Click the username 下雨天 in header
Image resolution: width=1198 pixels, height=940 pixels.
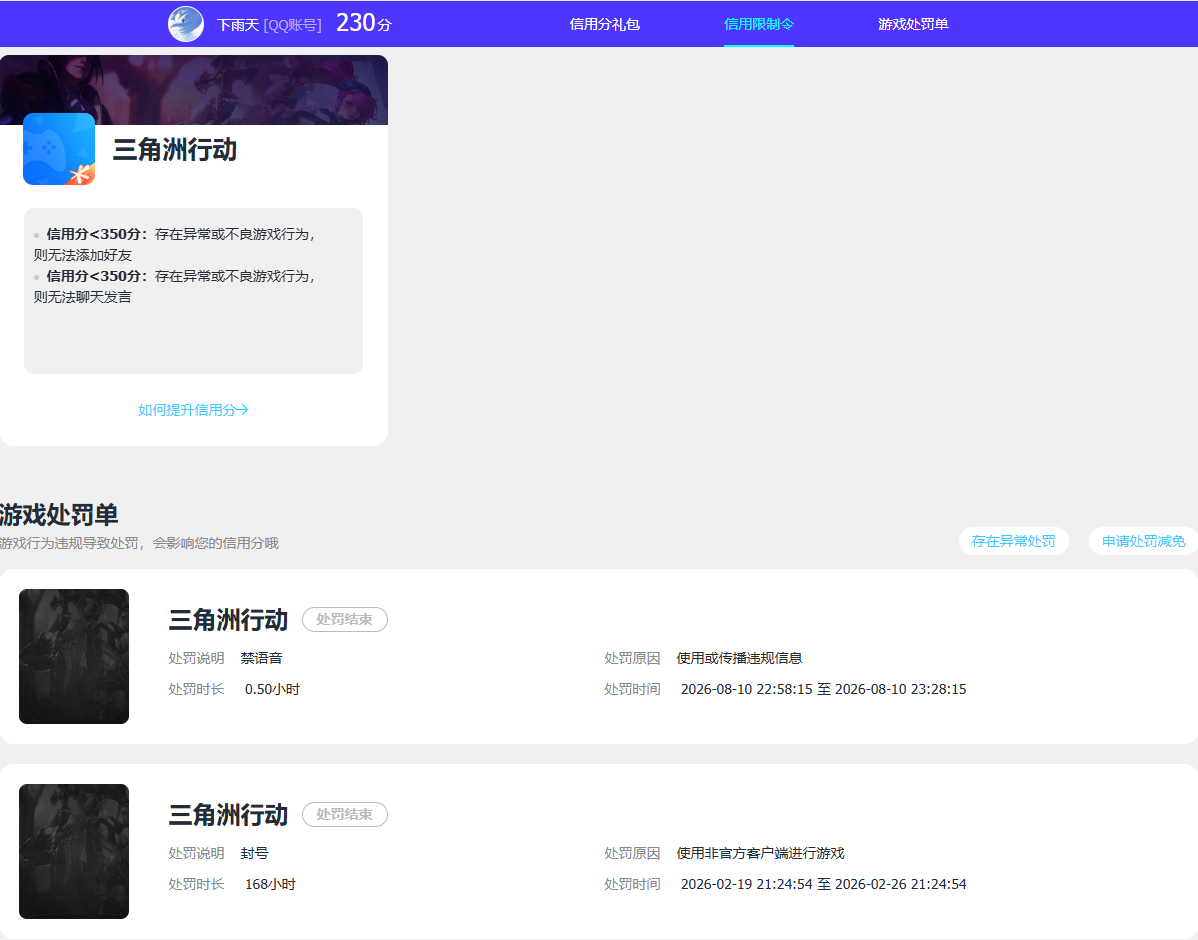(x=238, y=25)
